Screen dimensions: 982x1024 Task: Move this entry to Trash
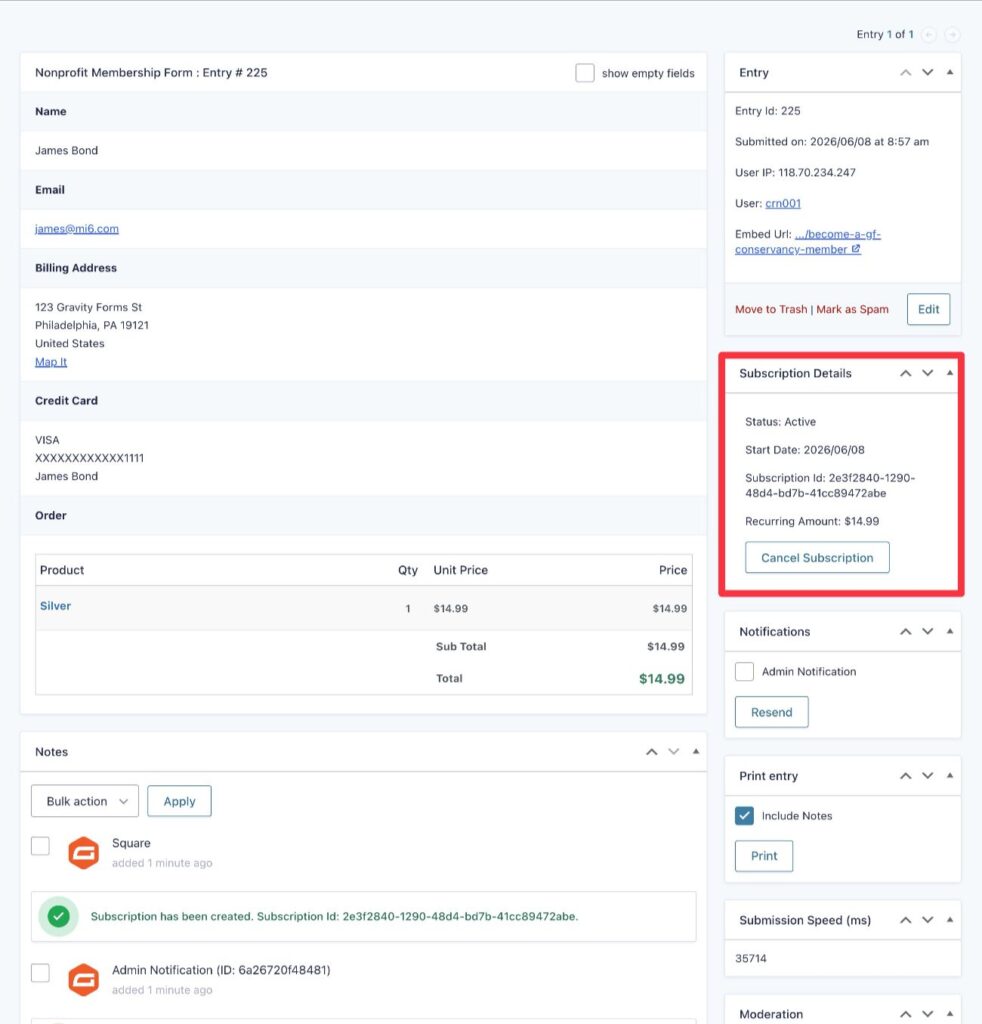771,310
